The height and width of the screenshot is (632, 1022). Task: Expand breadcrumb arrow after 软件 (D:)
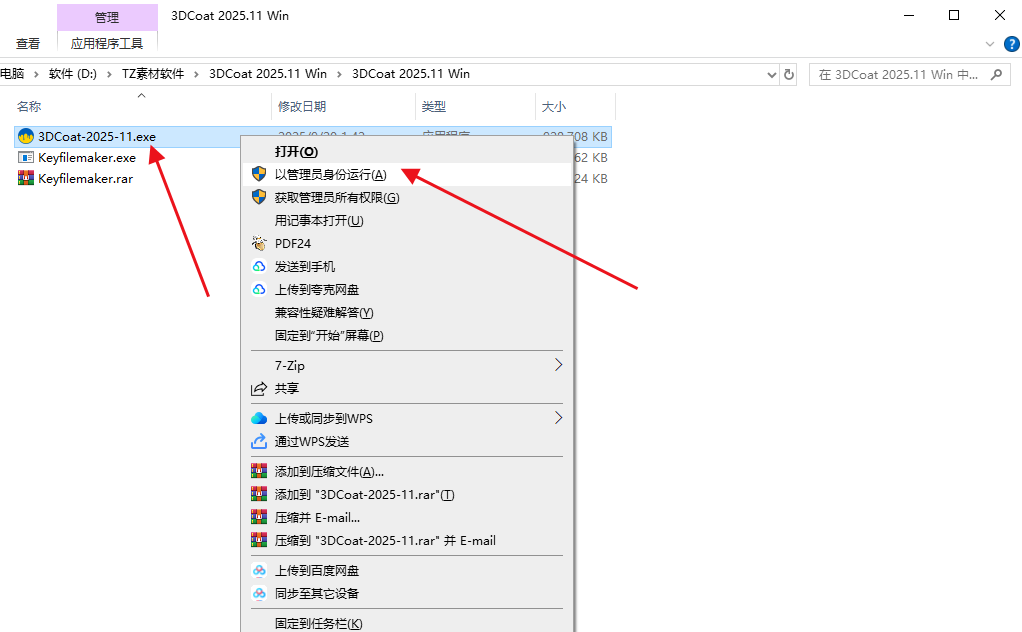click(x=109, y=74)
